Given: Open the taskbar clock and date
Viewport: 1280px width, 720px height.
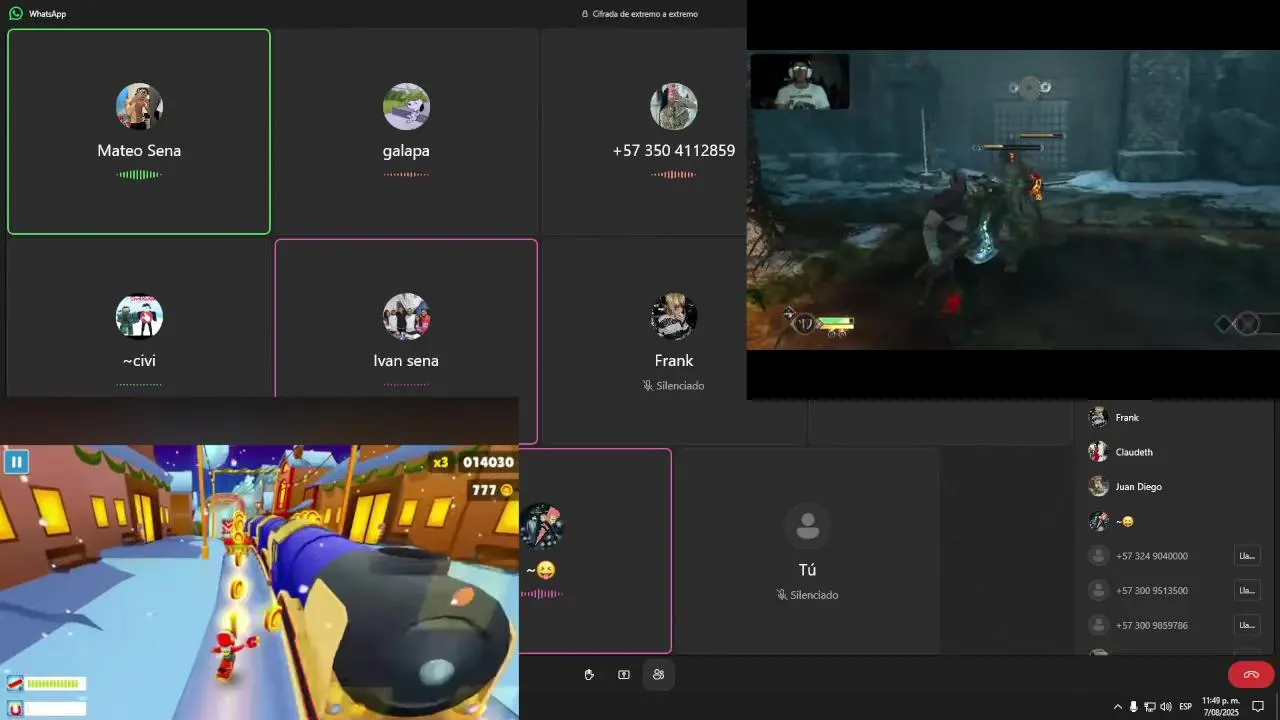Looking at the screenshot, I should click(x=1220, y=706).
